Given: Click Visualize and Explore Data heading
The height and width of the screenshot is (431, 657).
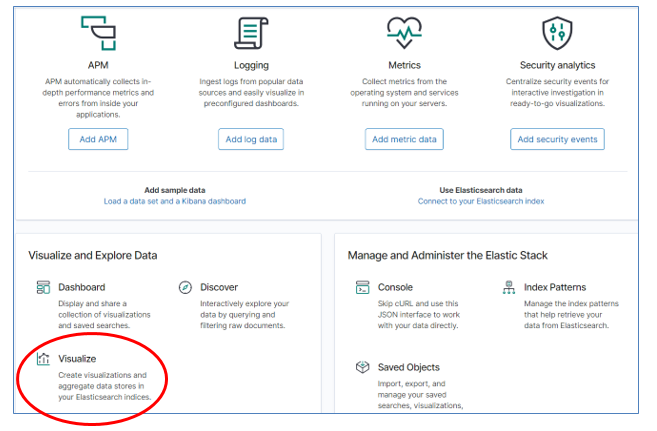Looking at the screenshot, I should click(93, 256).
